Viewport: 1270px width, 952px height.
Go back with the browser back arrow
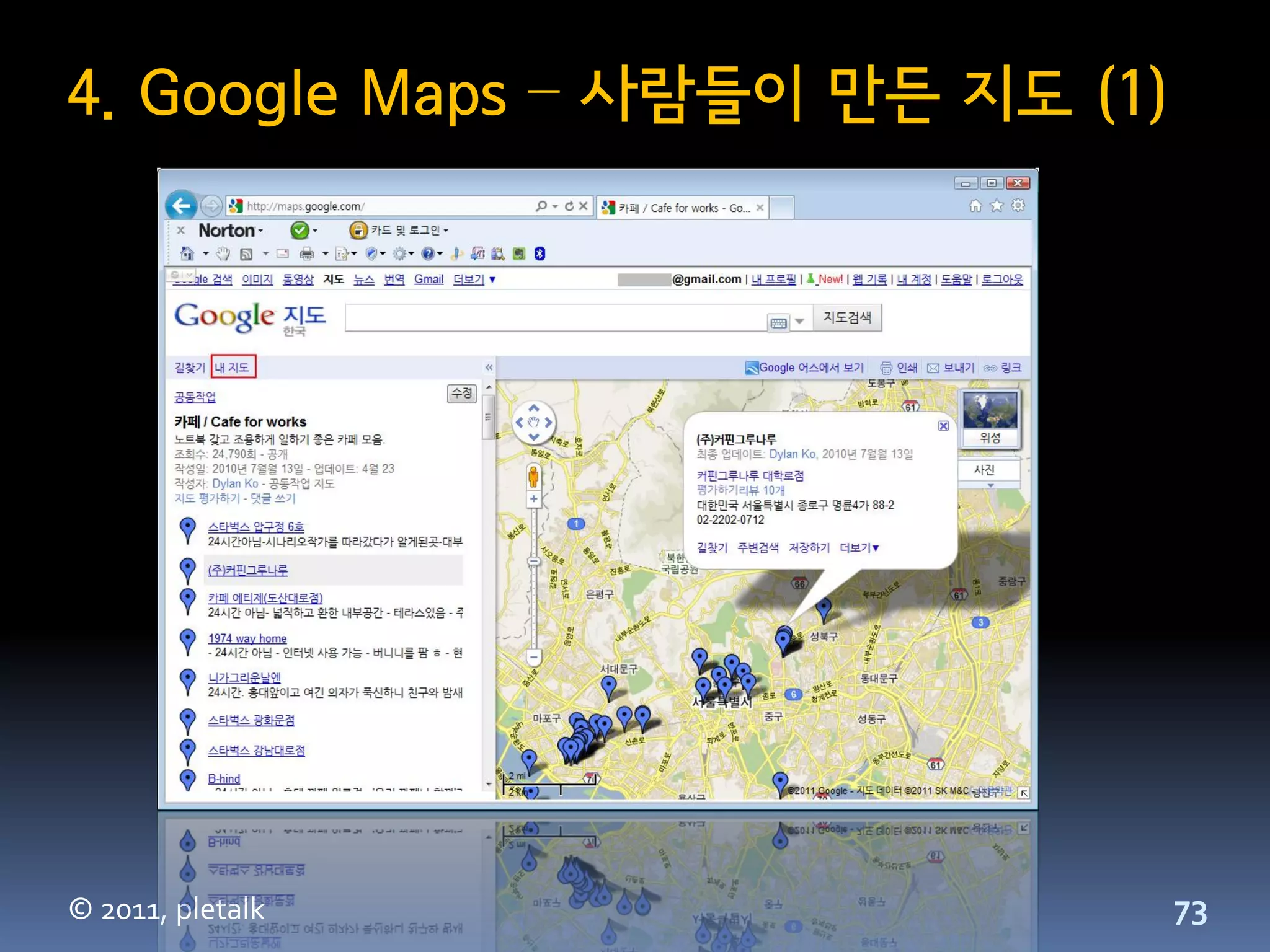(x=182, y=205)
